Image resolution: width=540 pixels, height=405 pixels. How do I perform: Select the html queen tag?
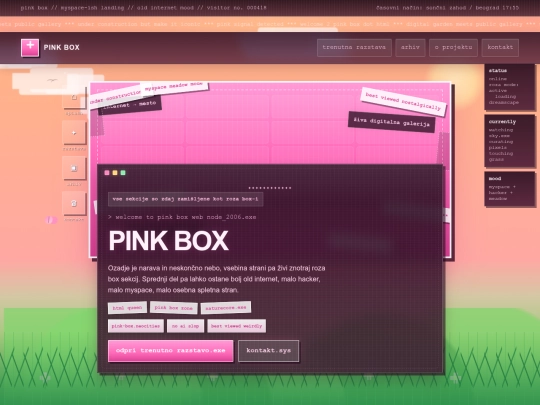pyautogui.click(x=127, y=308)
